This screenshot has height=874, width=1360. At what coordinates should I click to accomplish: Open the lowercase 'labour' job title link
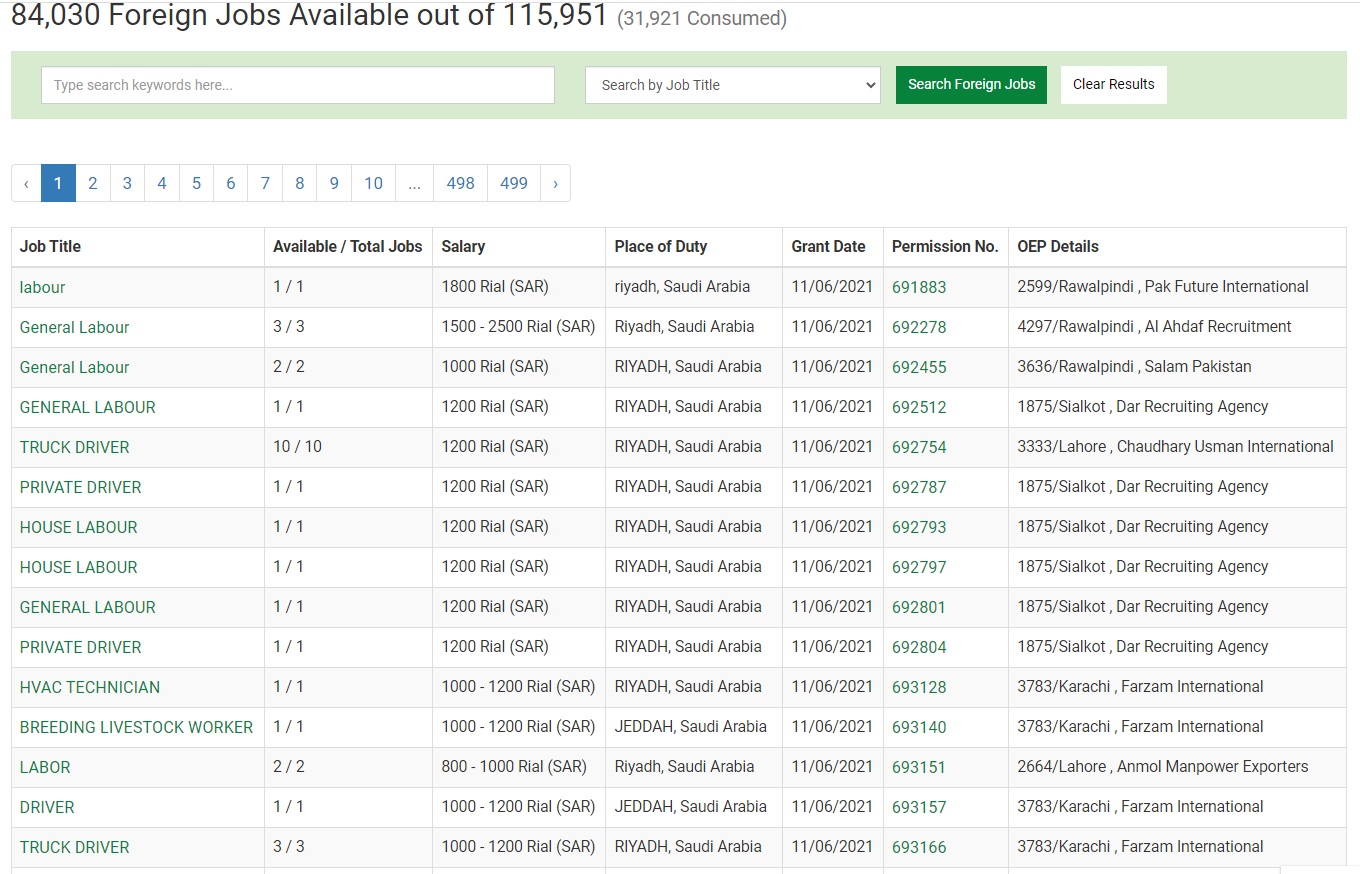coord(42,287)
